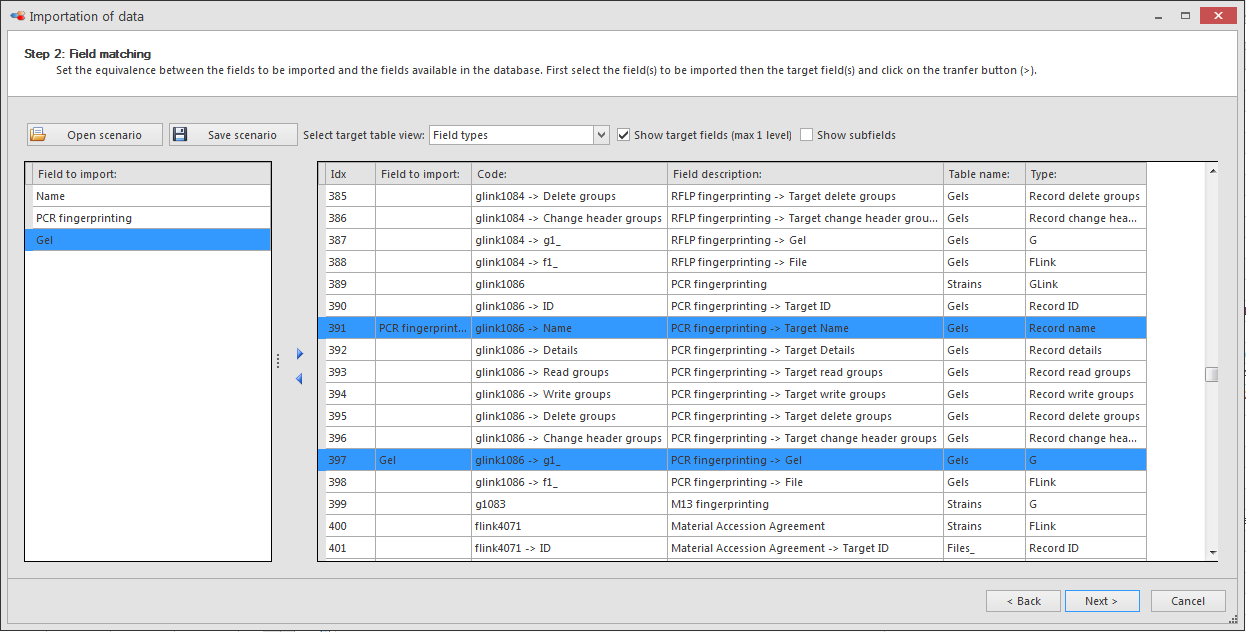
Task: Select PCR fingerprinting in import list
Action: click(x=150, y=218)
